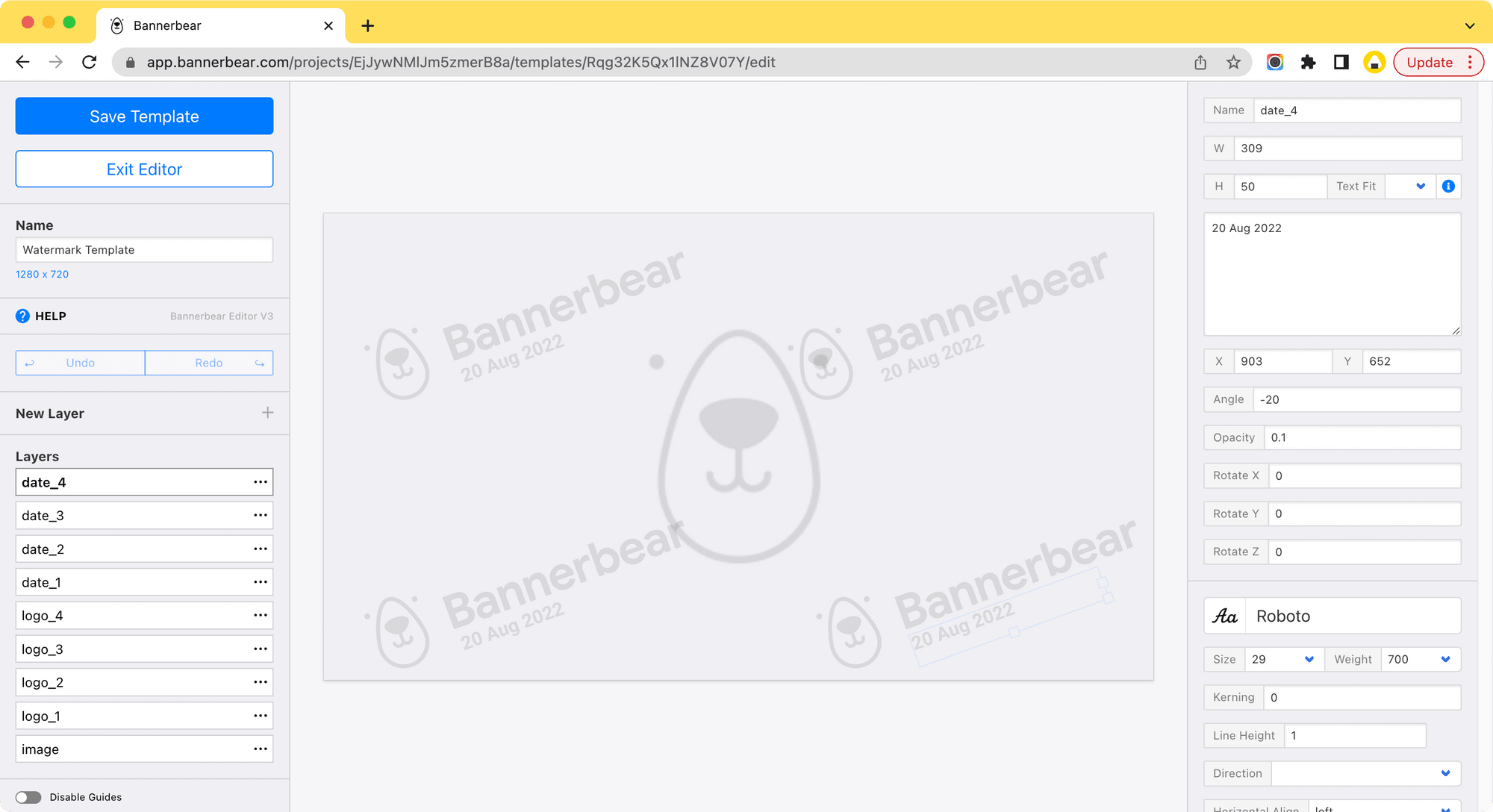Click the ellipsis icon on logo_1 layer

(x=260, y=715)
